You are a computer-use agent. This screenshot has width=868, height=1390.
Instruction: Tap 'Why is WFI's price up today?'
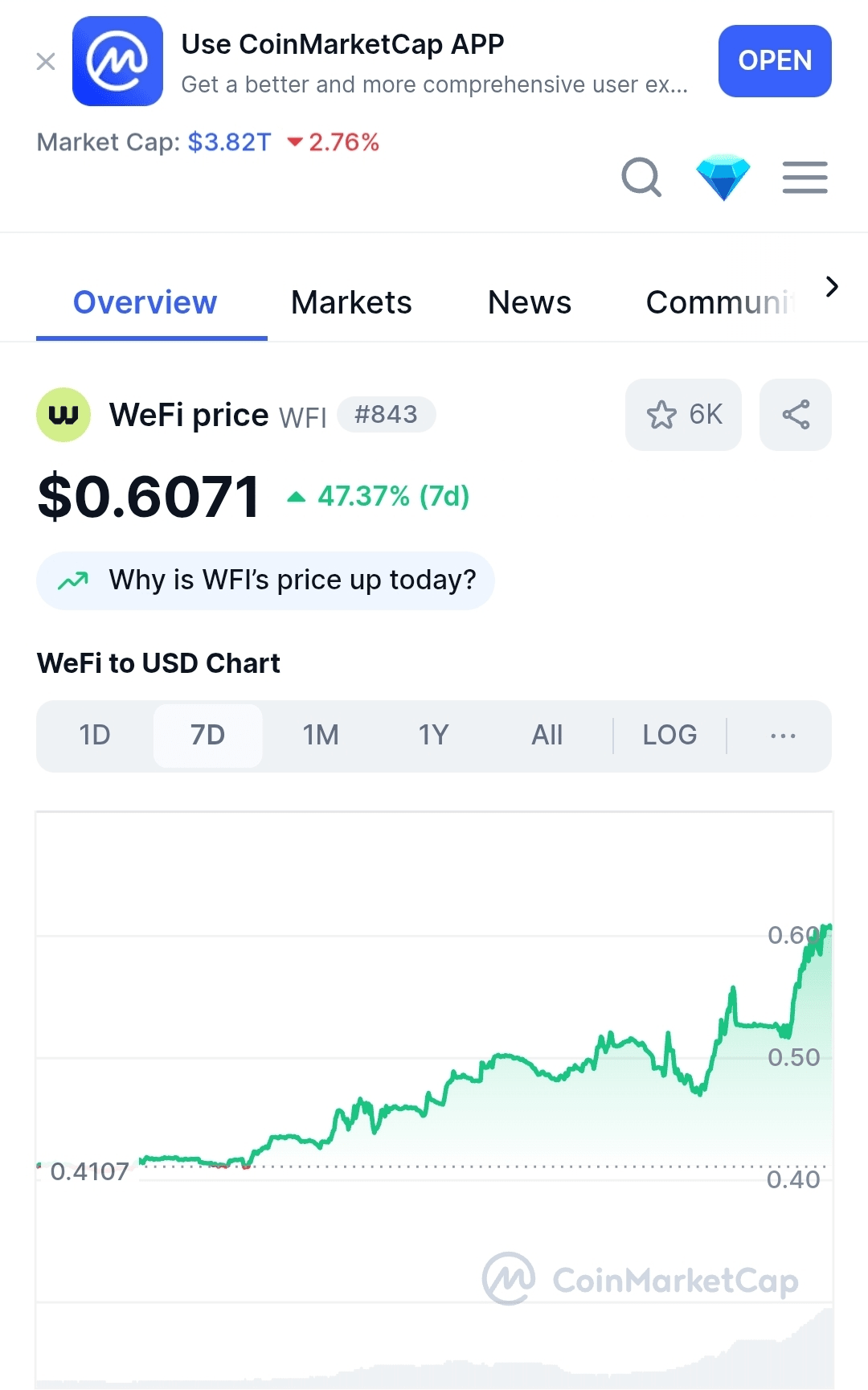pyautogui.click(x=265, y=580)
